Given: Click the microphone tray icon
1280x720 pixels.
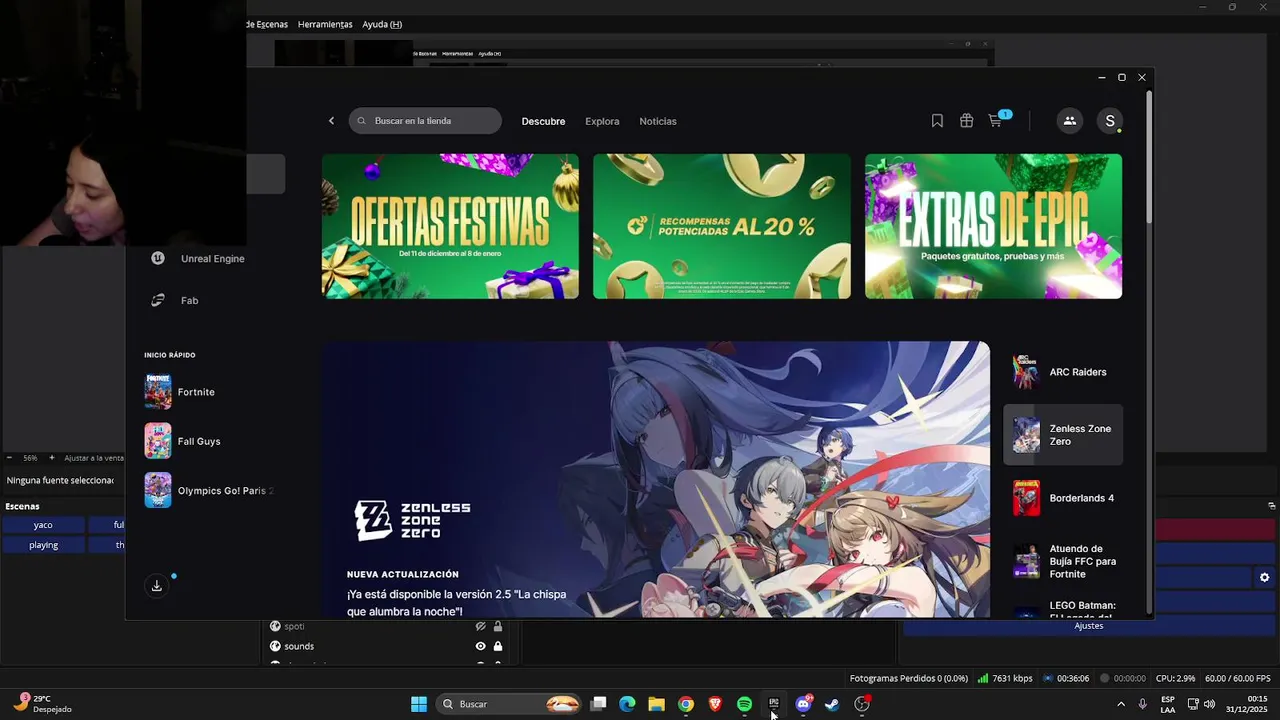Looking at the screenshot, I should click(x=1142, y=704).
